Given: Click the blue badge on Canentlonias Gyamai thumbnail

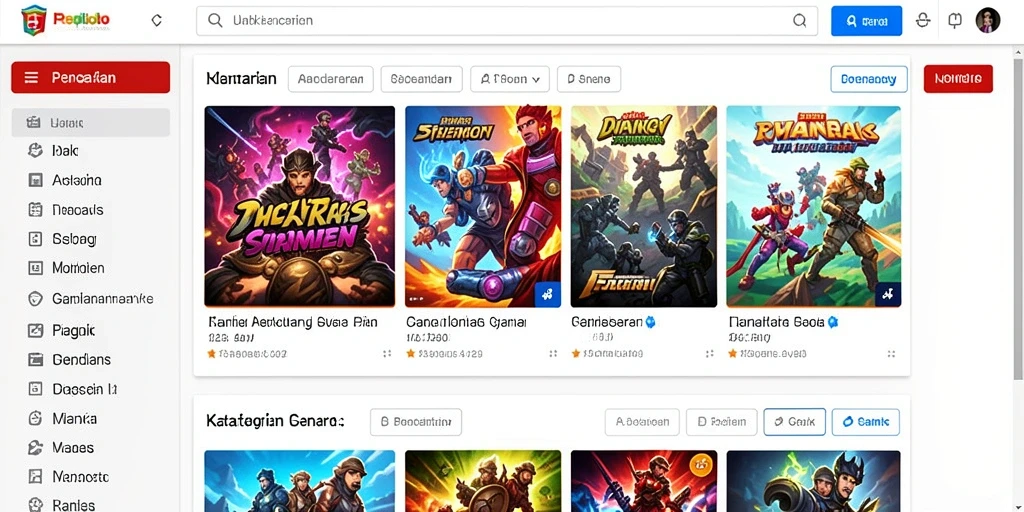Looking at the screenshot, I should point(547,295).
